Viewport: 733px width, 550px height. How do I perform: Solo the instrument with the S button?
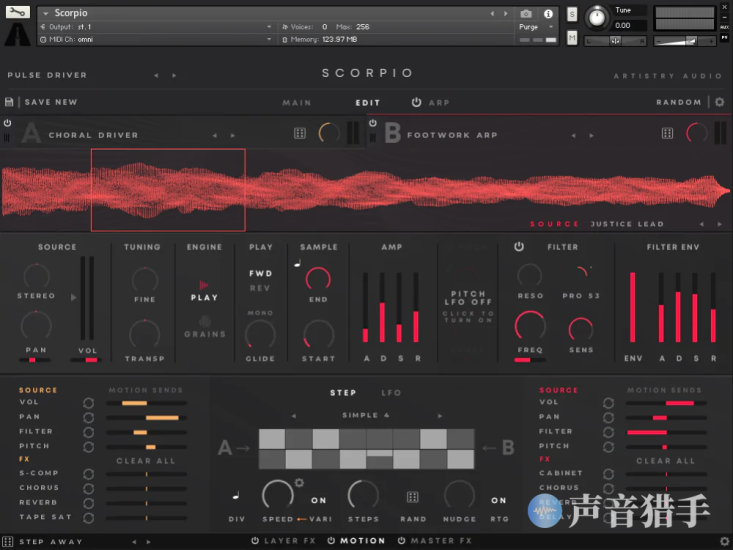pyautogui.click(x=572, y=14)
